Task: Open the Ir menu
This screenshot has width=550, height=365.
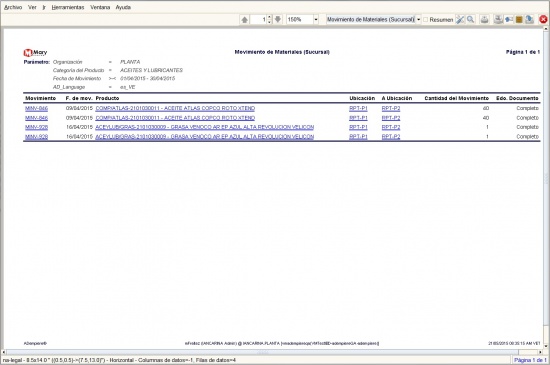Action: click(x=44, y=7)
